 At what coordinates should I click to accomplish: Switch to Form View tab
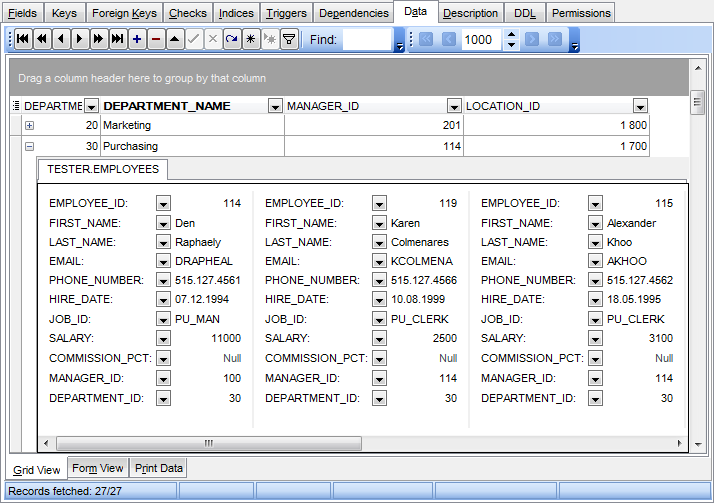tap(98, 468)
